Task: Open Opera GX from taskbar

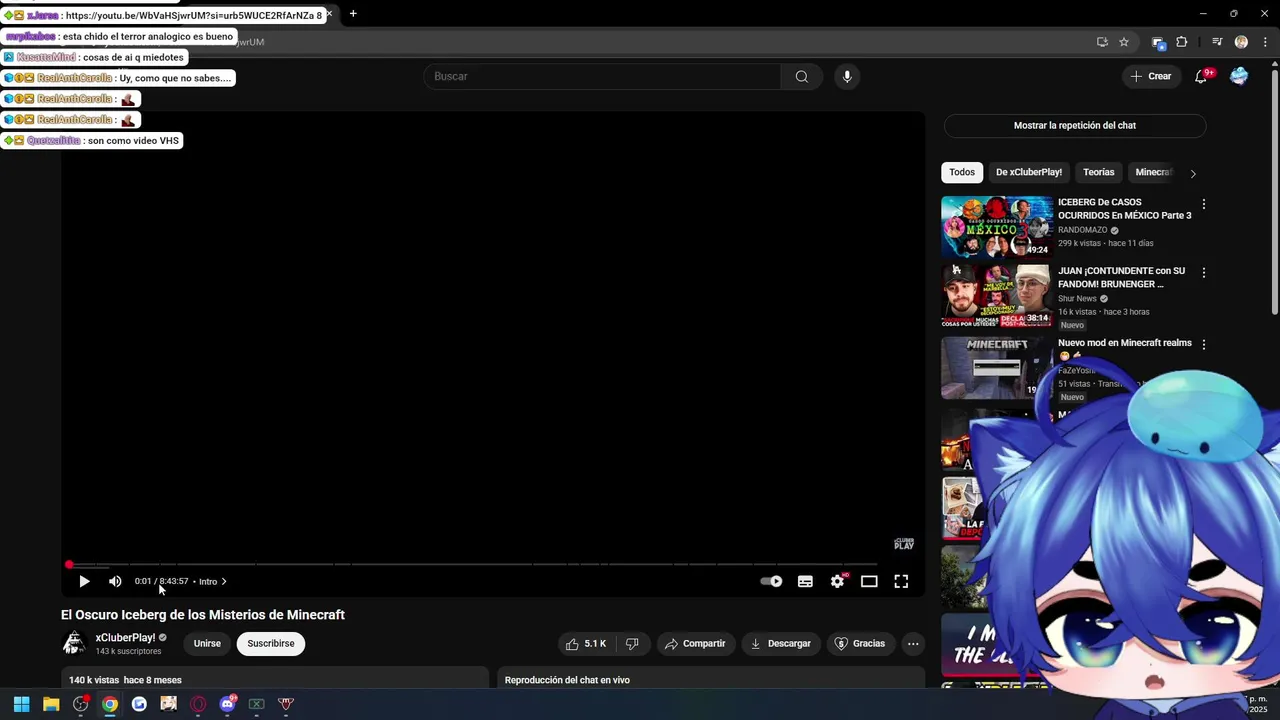Action: pyautogui.click(x=198, y=704)
